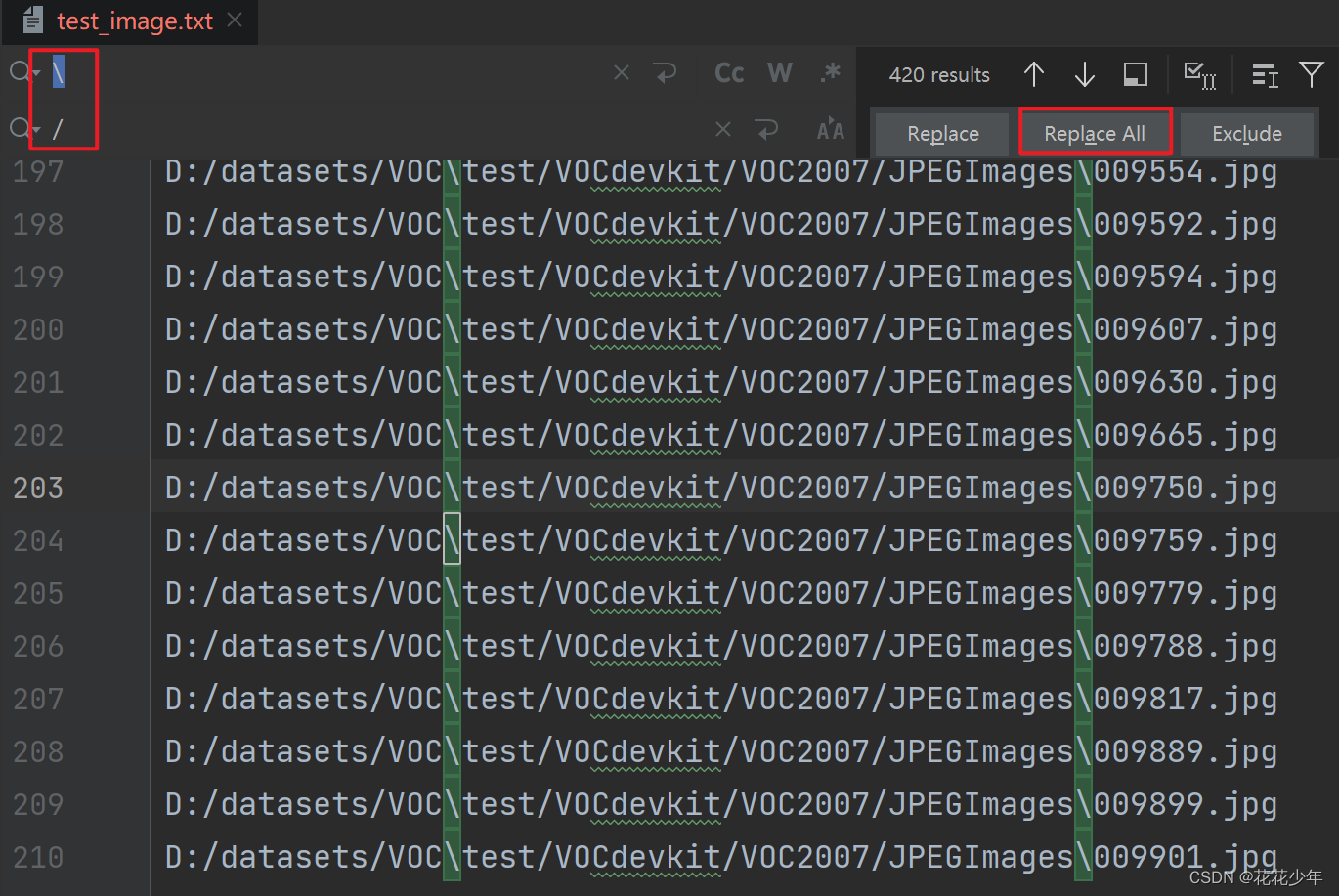Clear the replace field text
The width and height of the screenshot is (1339, 896).
(723, 129)
